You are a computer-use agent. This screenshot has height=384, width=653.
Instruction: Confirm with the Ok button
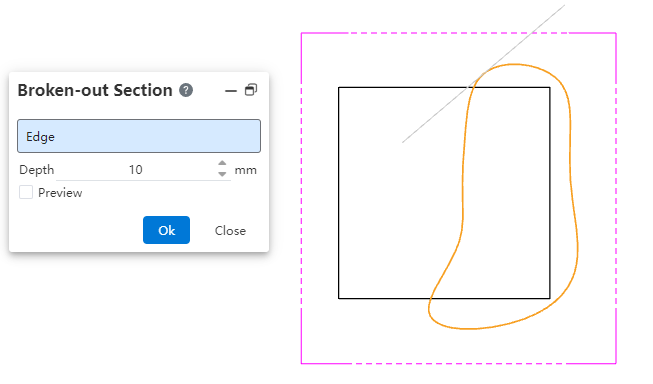[167, 230]
